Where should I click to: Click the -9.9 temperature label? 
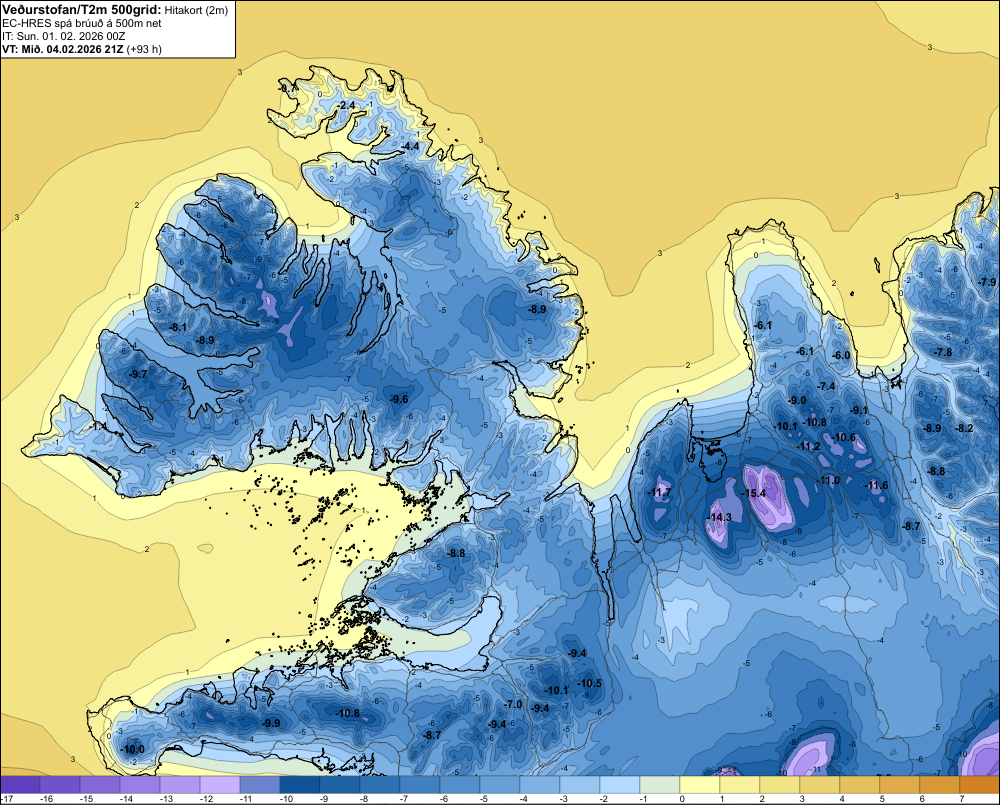coord(271,723)
